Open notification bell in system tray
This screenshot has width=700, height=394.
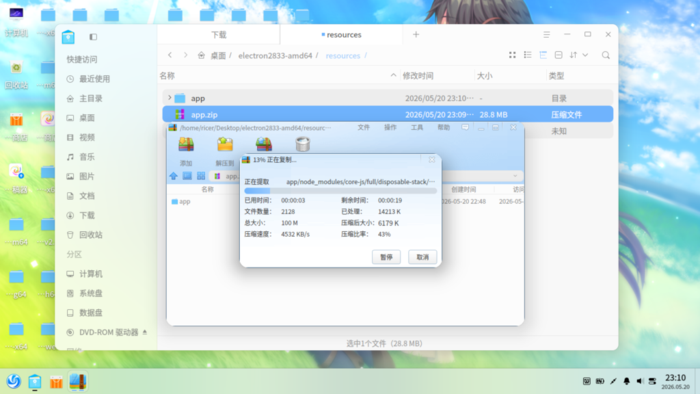tap(626, 381)
